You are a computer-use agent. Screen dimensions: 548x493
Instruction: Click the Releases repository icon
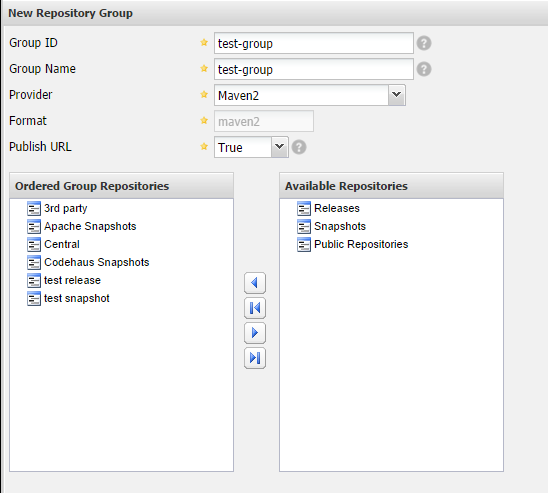(x=304, y=209)
